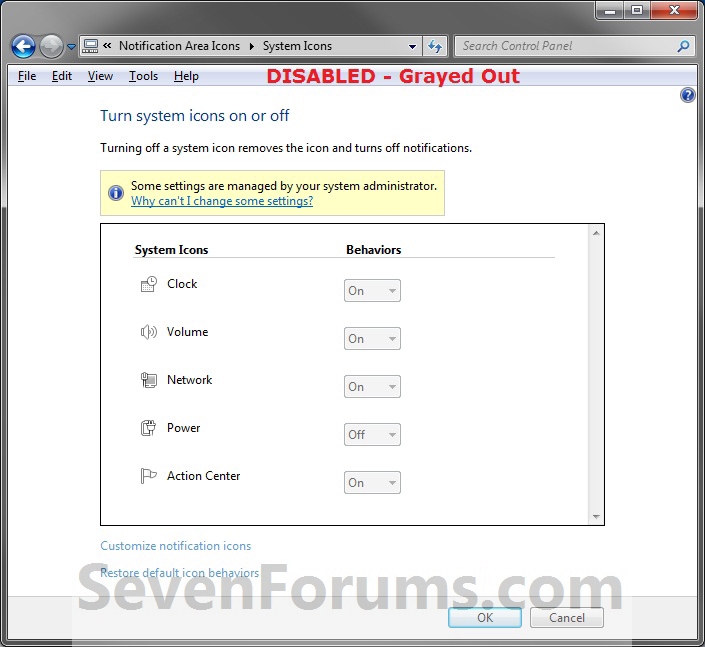The height and width of the screenshot is (647, 705).
Task: Click the blue Back arrow button
Action: click(23, 46)
